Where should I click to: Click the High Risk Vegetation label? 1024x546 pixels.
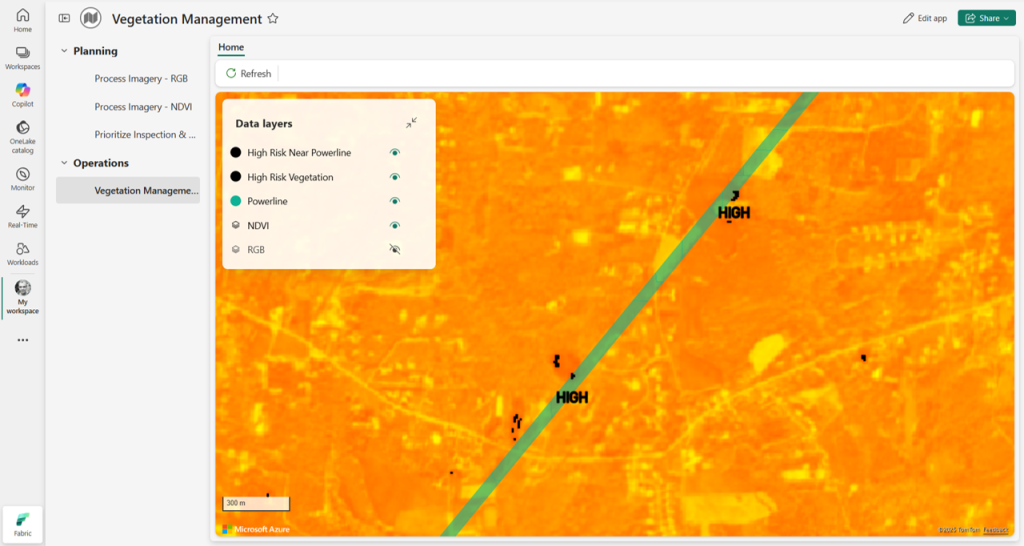click(x=290, y=177)
